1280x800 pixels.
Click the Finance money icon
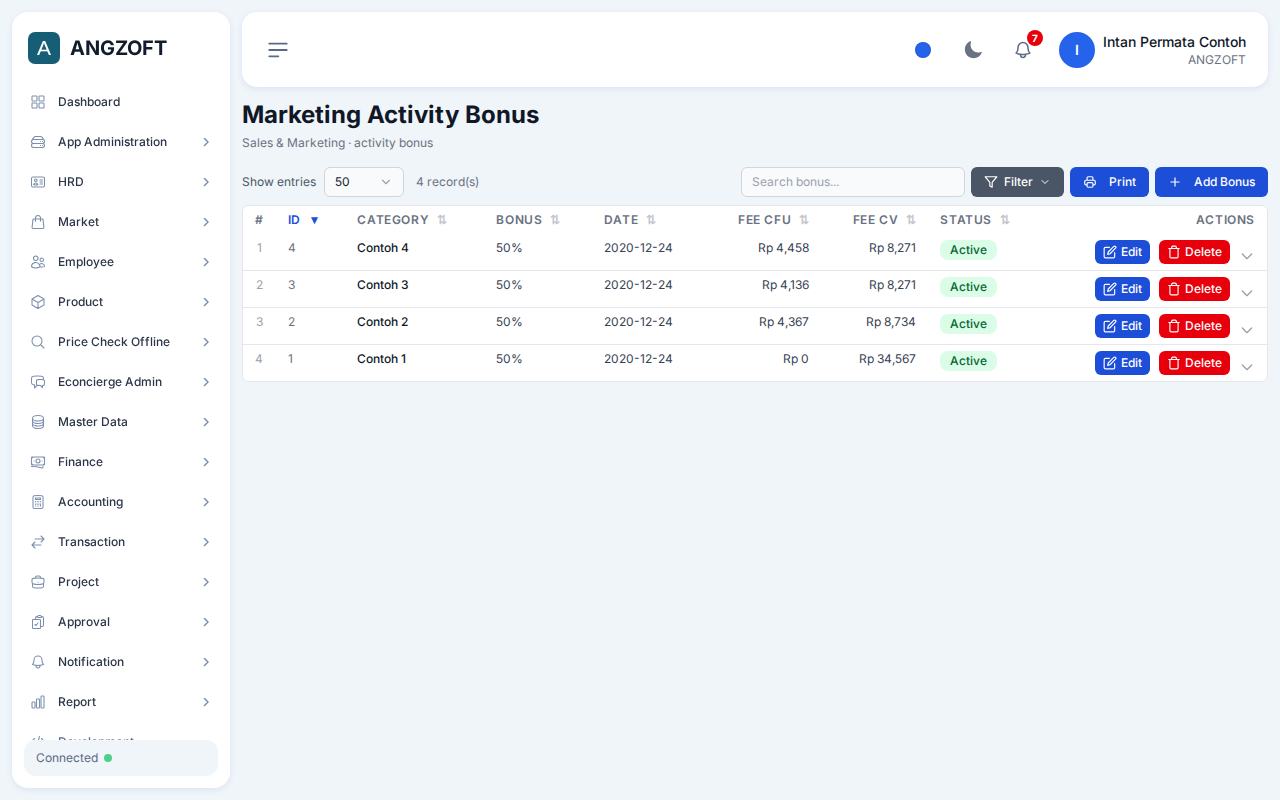38,462
